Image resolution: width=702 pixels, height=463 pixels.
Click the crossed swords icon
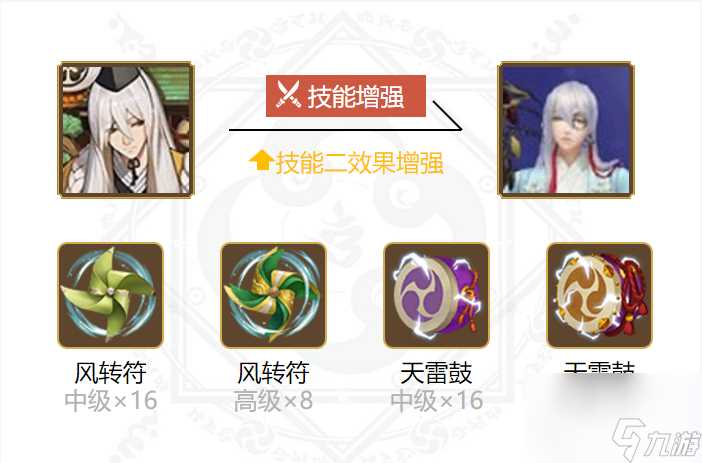287,94
